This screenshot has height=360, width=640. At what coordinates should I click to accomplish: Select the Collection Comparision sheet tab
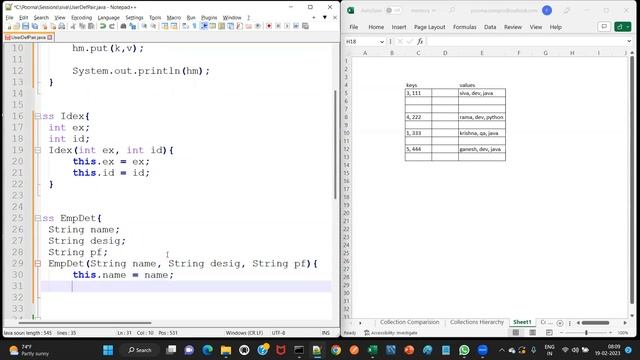pyautogui.click(x=409, y=322)
